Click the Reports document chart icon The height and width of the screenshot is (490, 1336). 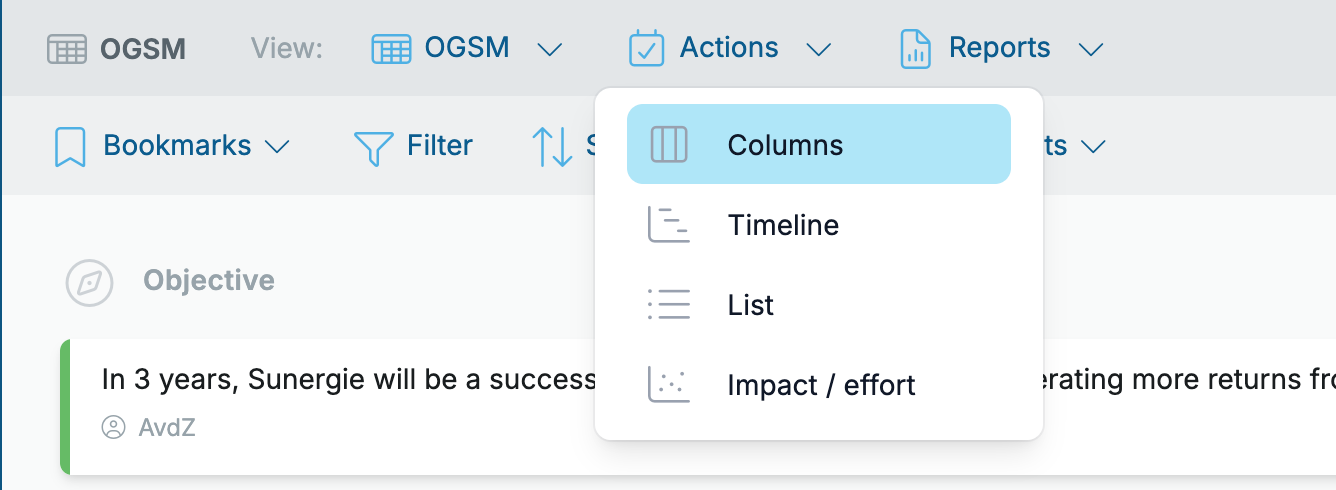[916, 48]
